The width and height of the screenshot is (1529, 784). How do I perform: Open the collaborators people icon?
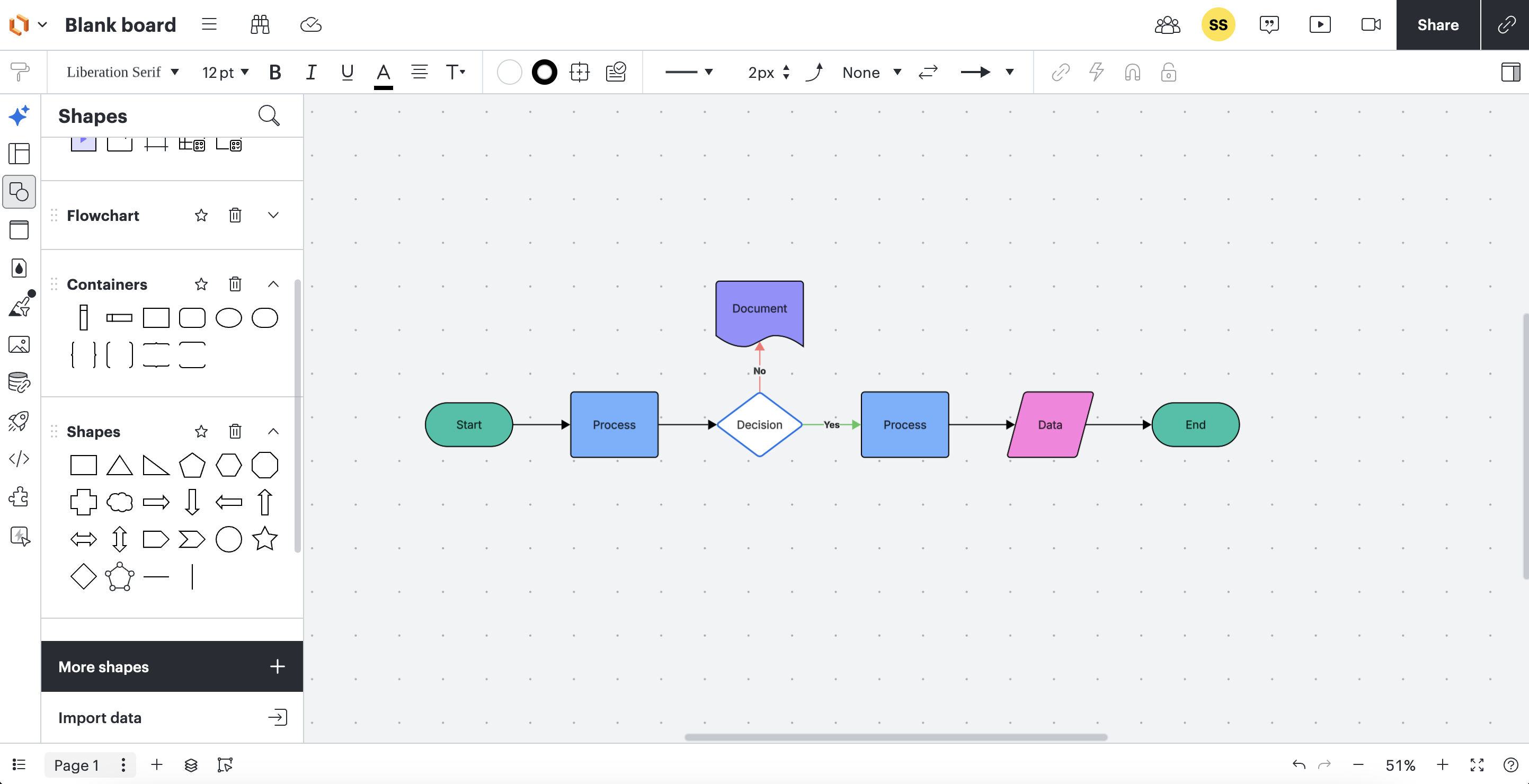(1167, 24)
